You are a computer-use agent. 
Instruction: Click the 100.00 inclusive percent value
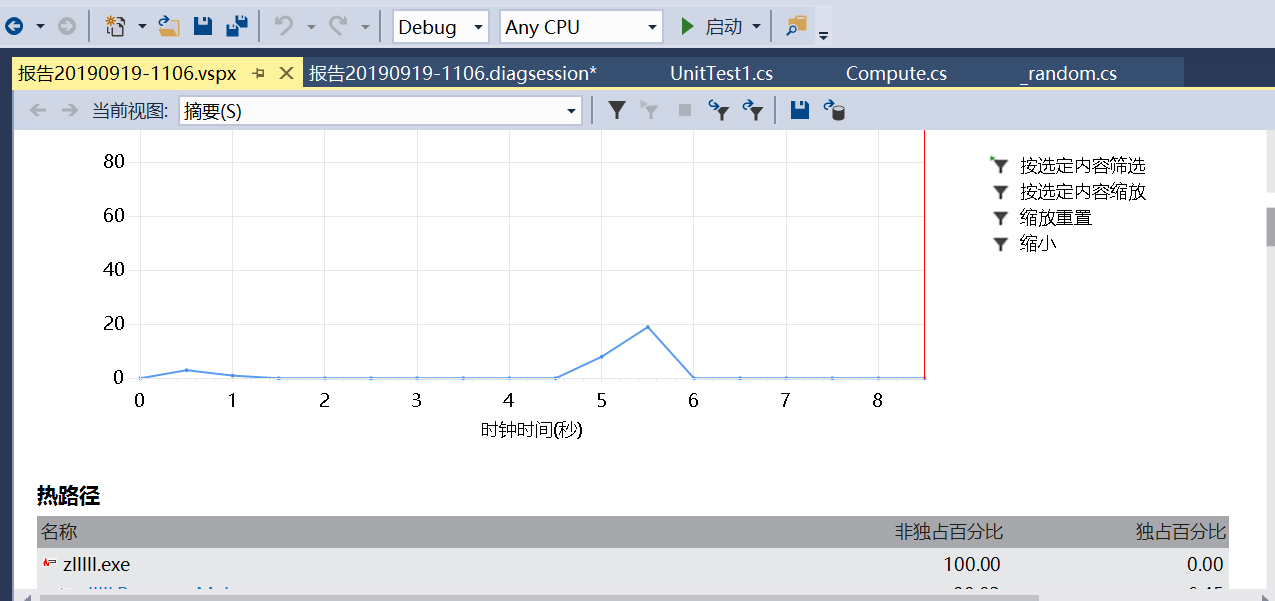point(971,565)
